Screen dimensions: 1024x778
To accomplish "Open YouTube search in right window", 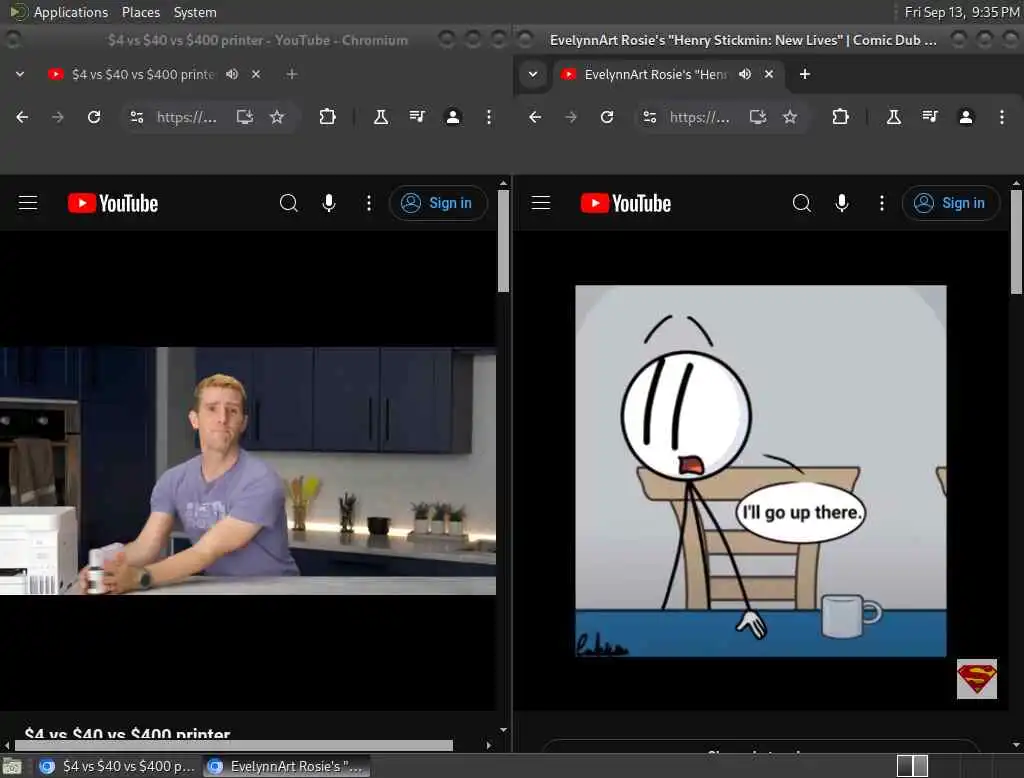I will point(802,203).
